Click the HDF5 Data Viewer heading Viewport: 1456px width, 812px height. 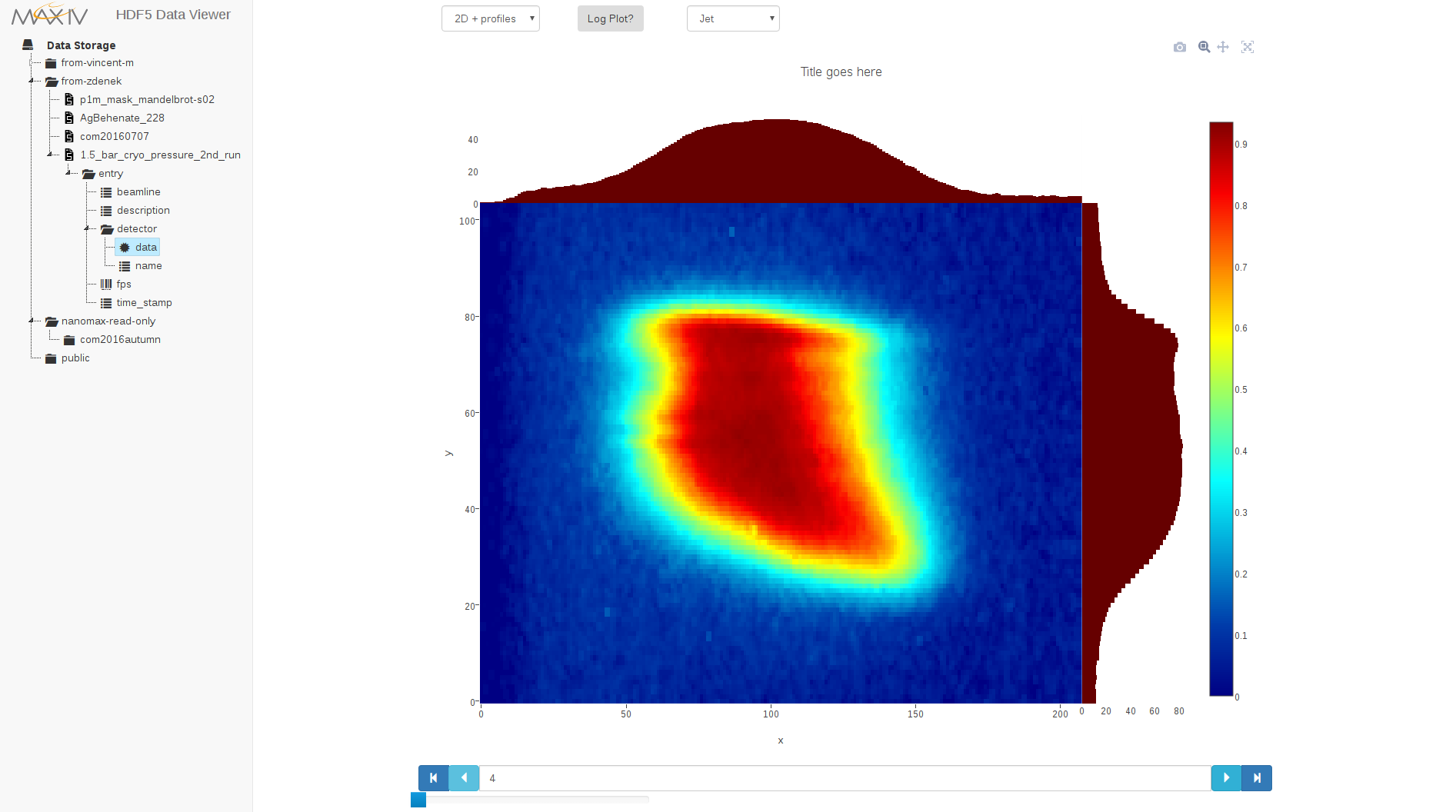coord(173,15)
